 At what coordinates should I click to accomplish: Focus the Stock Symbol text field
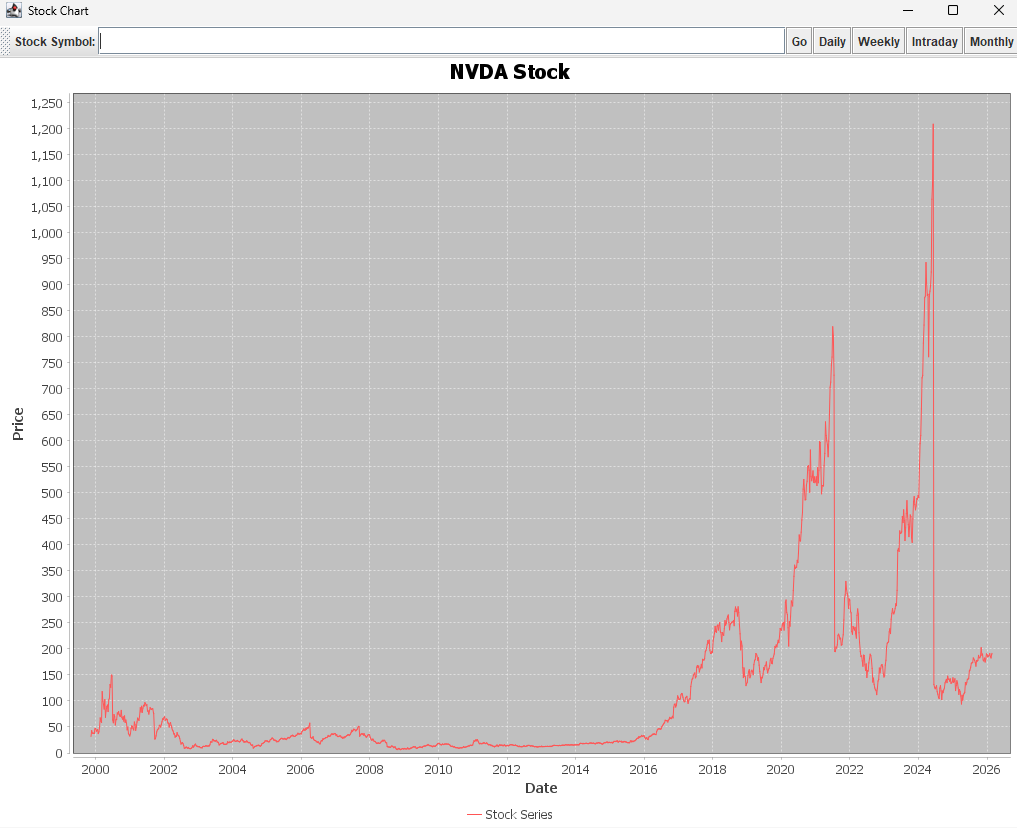tap(441, 41)
